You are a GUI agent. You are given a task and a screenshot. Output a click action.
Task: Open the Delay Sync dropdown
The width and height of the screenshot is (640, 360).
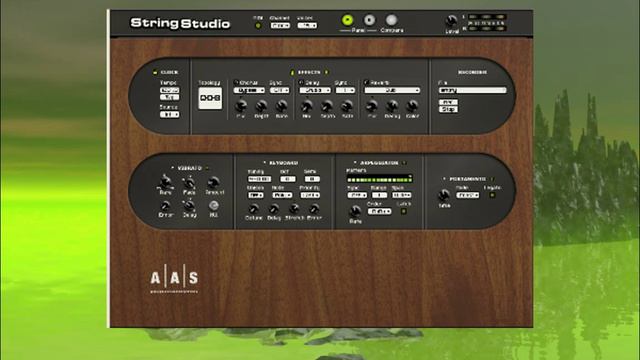pos(345,90)
